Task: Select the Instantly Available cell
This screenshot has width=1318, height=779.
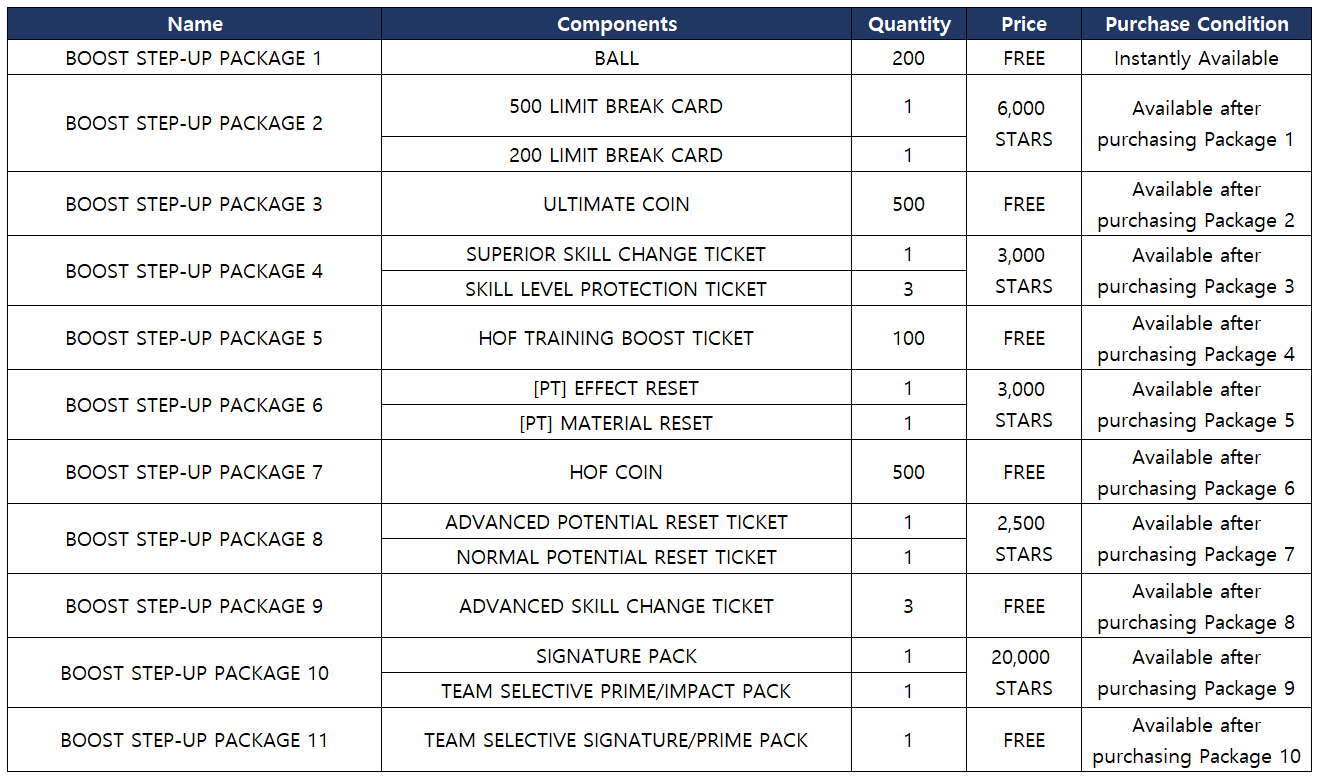Action: (1196, 58)
